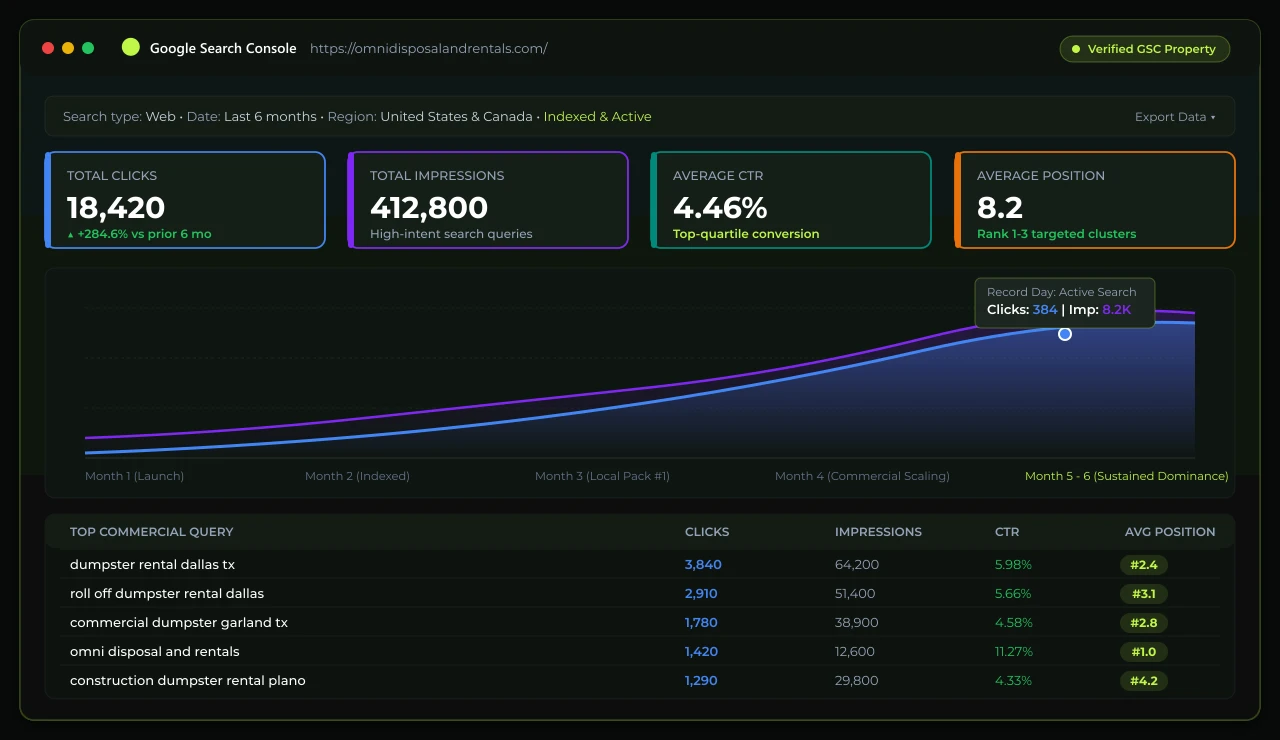Viewport: 1280px width, 740px height.
Task: Click the 51,400 impressions value
Action: pos(855,594)
